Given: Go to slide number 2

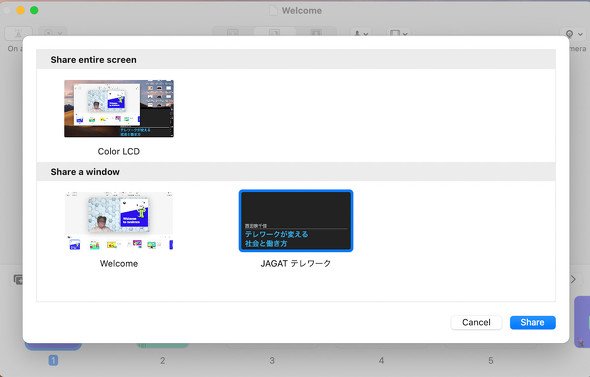Looking at the screenshot, I should click(x=162, y=360).
